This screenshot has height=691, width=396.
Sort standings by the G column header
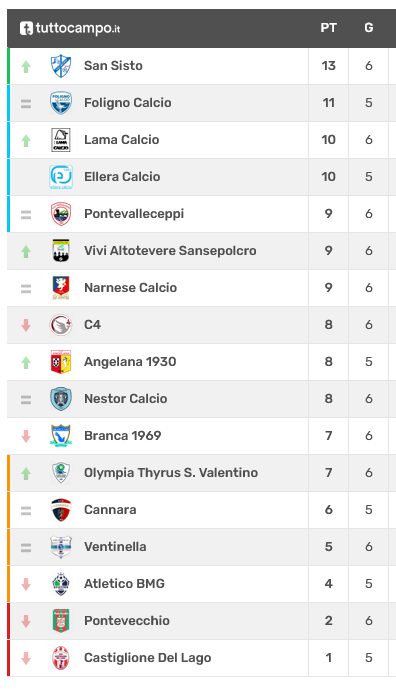tap(369, 28)
